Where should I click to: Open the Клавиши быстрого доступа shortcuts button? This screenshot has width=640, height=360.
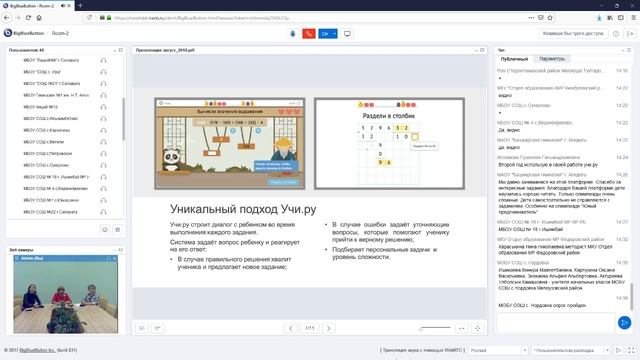click(573, 33)
